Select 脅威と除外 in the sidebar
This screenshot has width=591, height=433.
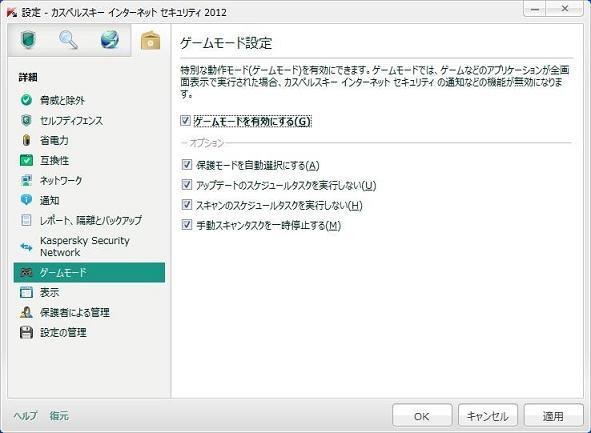pos(89,100)
